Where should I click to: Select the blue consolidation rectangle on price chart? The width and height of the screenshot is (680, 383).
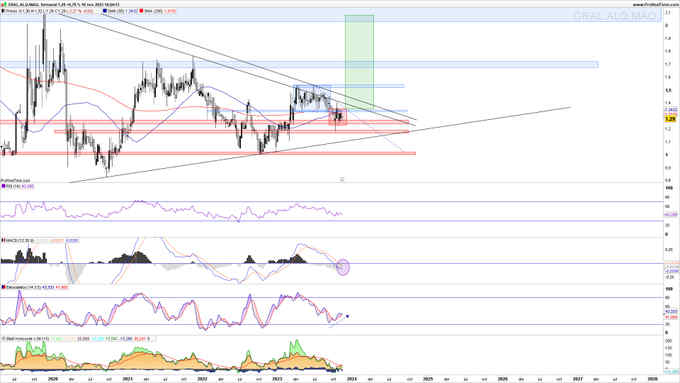pyautogui.click(x=312, y=98)
